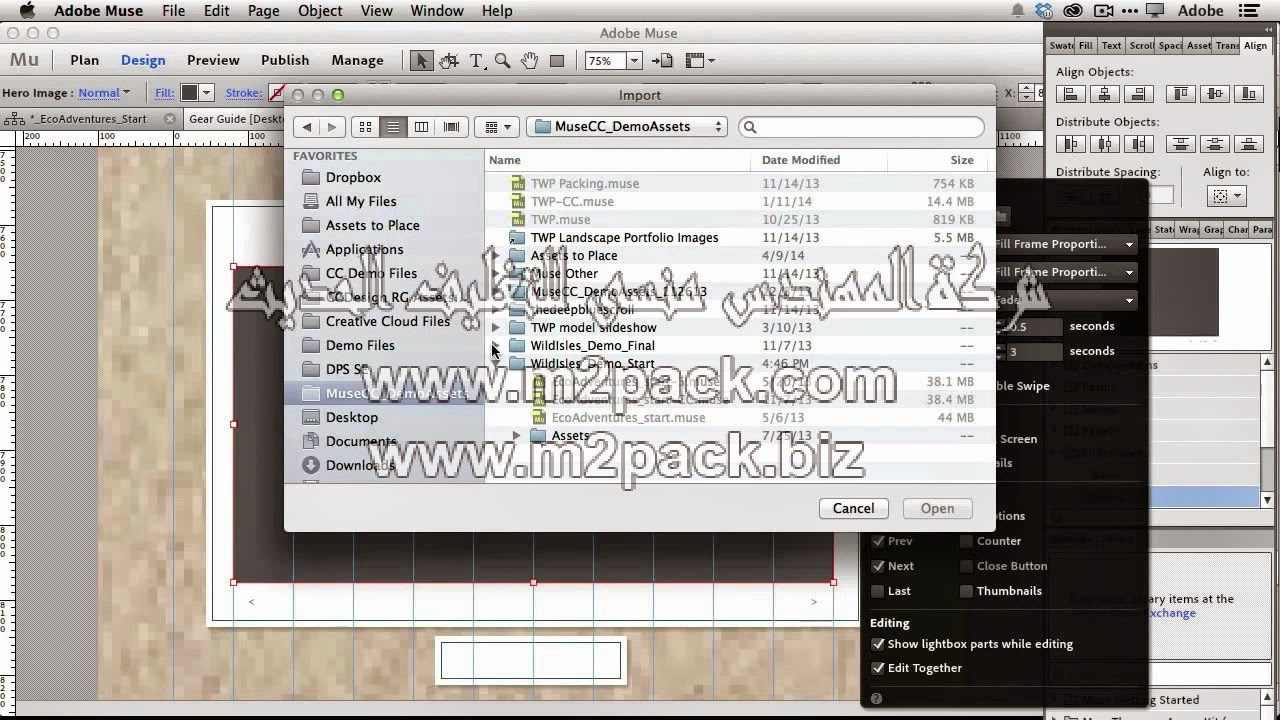Click Cancel in the Import dialog
1280x720 pixels.
point(853,508)
